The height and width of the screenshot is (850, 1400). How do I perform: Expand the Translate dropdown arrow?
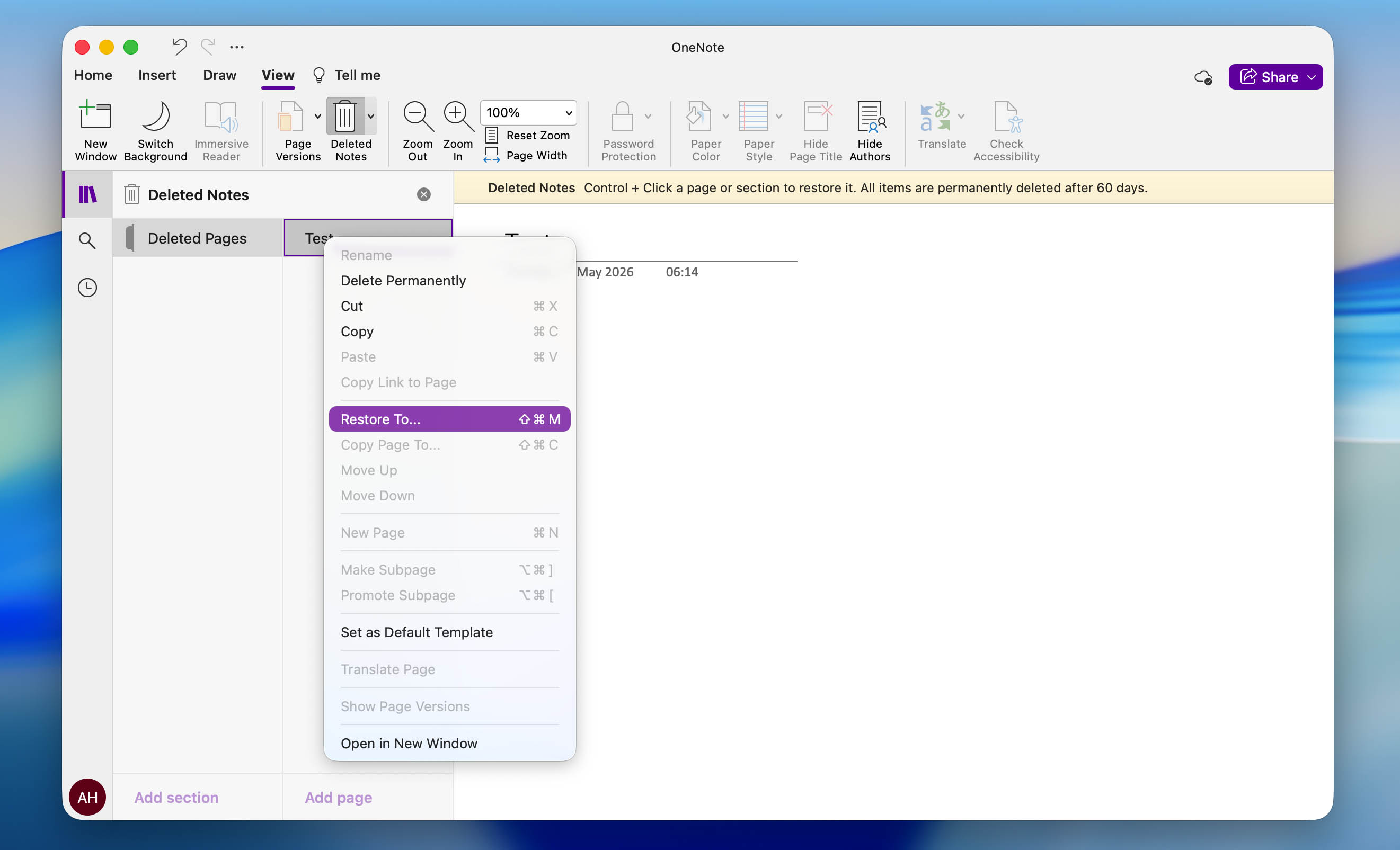click(x=961, y=117)
